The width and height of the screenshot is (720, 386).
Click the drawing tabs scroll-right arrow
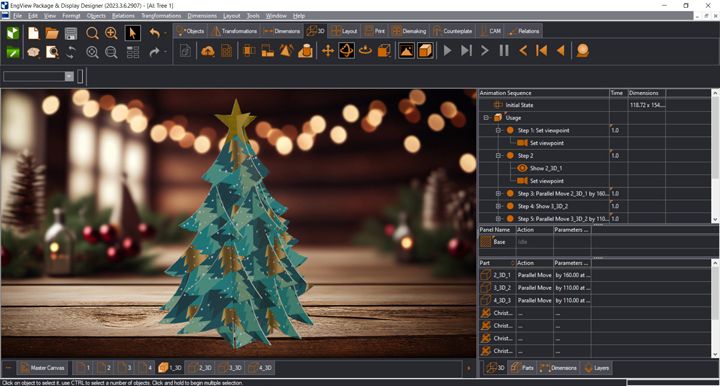tap(468, 368)
